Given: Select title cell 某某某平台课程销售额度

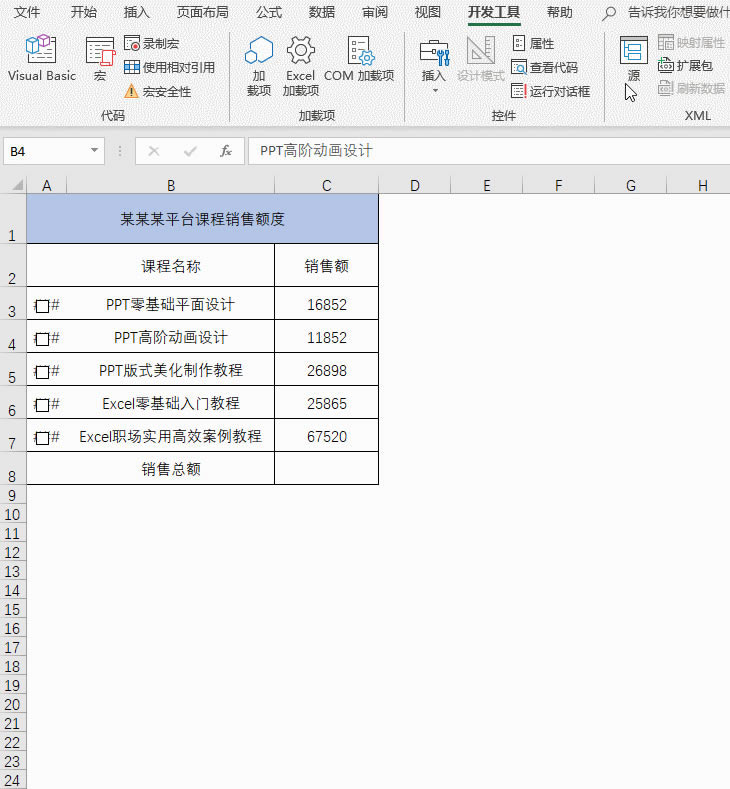Looking at the screenshot, I should point(202,219).
